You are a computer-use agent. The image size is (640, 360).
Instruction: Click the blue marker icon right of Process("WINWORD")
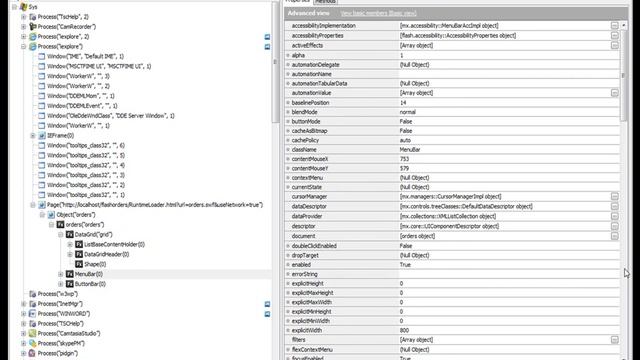click(x=267, y=314)
